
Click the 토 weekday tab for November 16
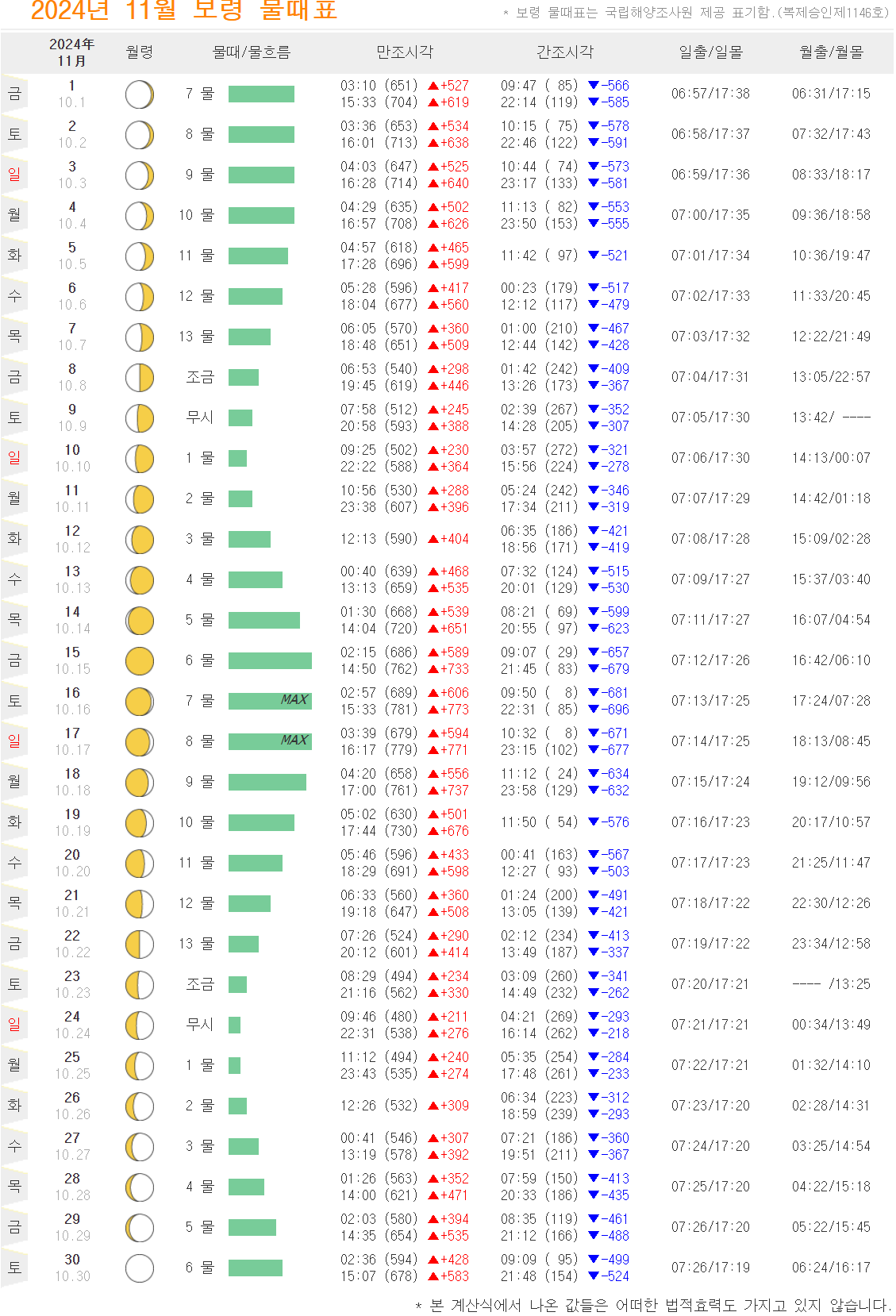(14, 702)
